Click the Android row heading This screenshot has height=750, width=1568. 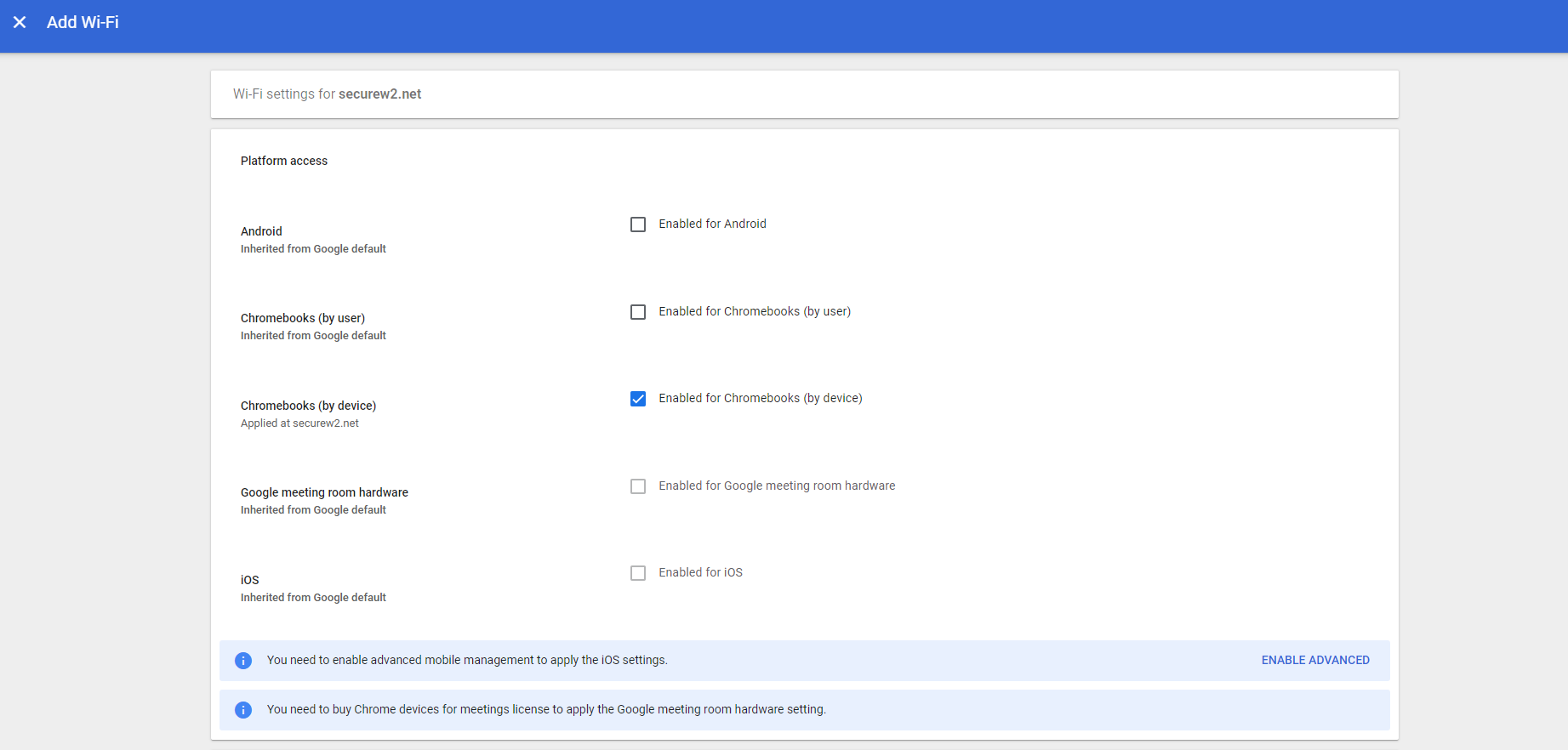261,231
